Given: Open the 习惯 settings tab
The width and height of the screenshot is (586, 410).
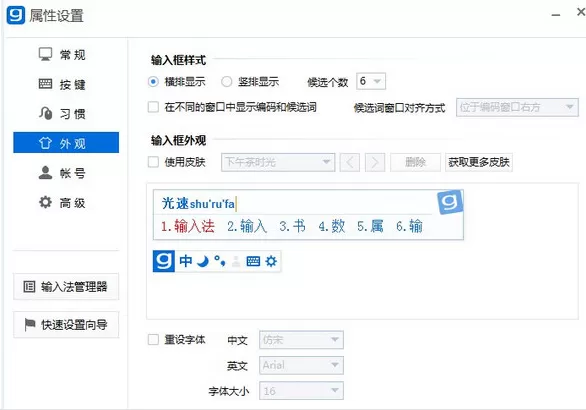Looking at the screenshot, I should tap(66, 113).
